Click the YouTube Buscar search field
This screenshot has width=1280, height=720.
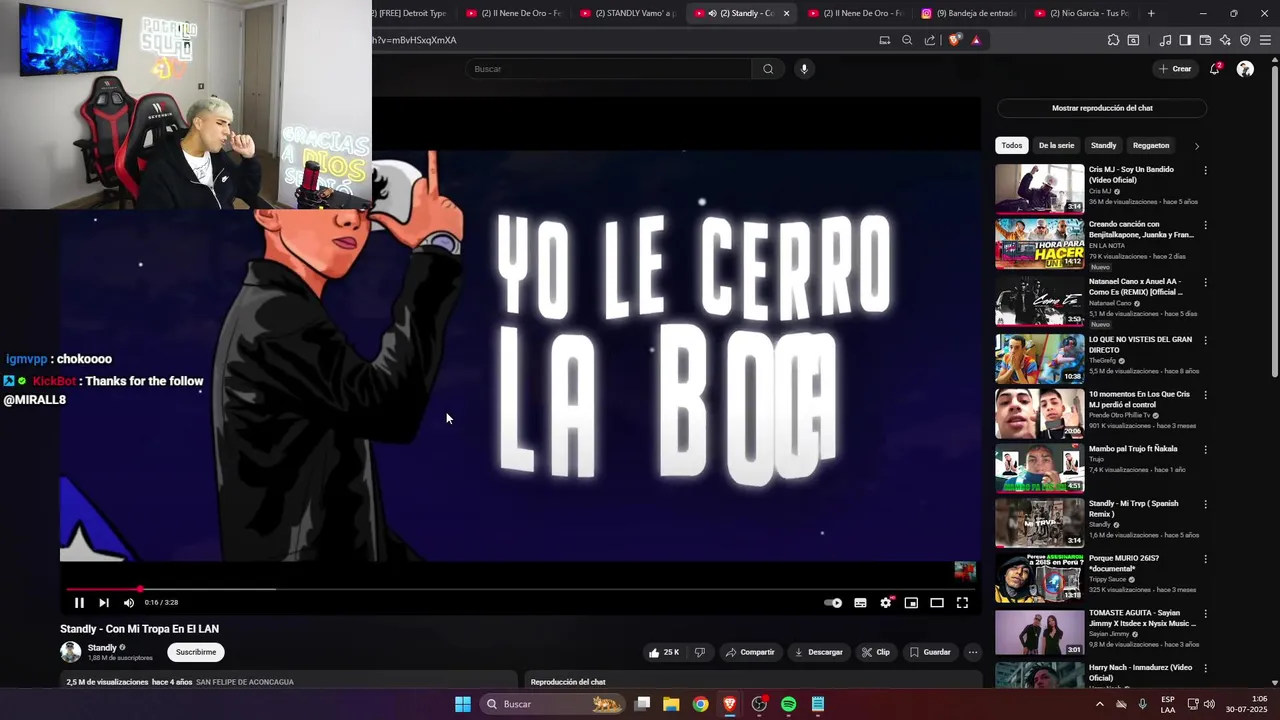point(608,69)
